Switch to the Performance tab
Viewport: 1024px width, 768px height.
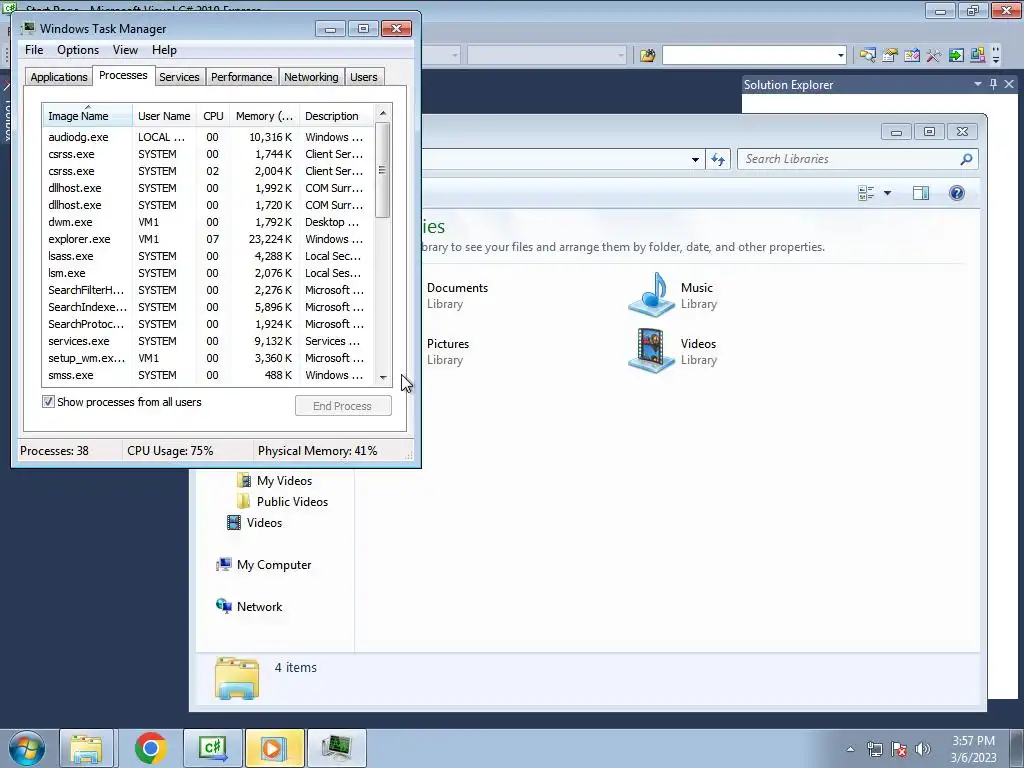[x=241, y=76]
